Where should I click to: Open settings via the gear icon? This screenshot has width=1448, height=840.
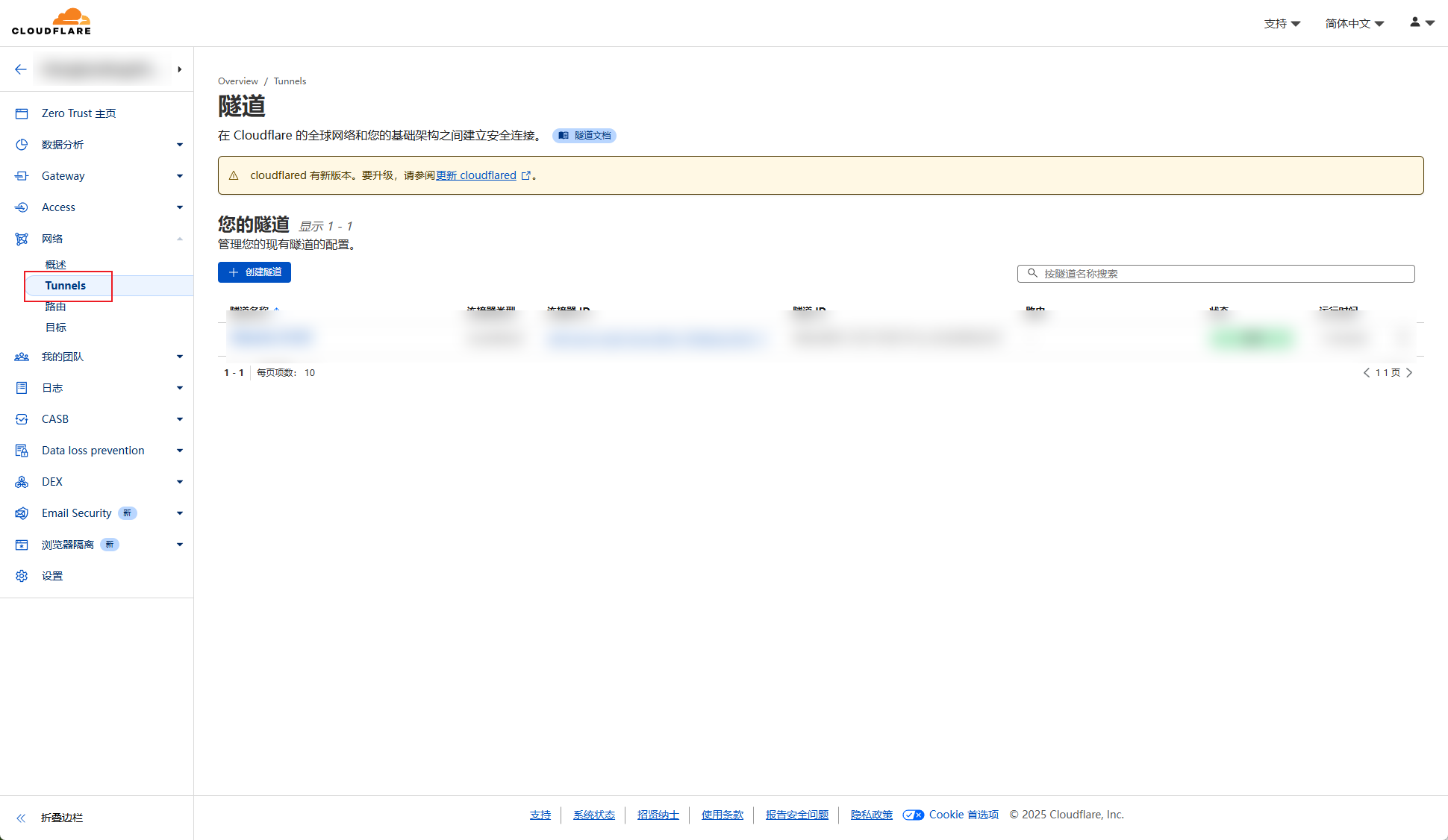pos(22,576)
